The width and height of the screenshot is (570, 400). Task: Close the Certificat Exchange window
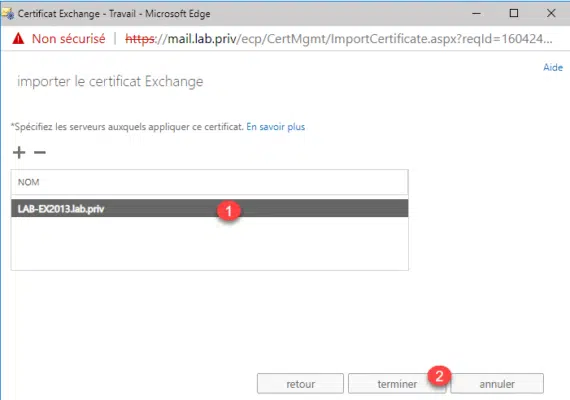click(551, 13)
